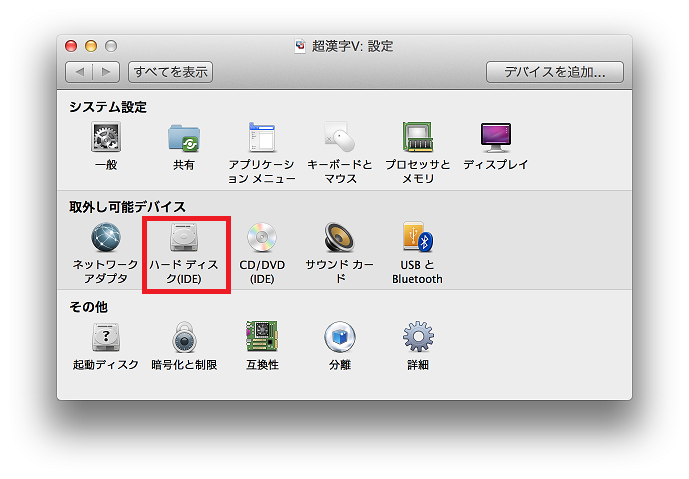Select the ディスプレイ settings icon
The height and width of the screenshot is (479, 689).
pos(495,139)
